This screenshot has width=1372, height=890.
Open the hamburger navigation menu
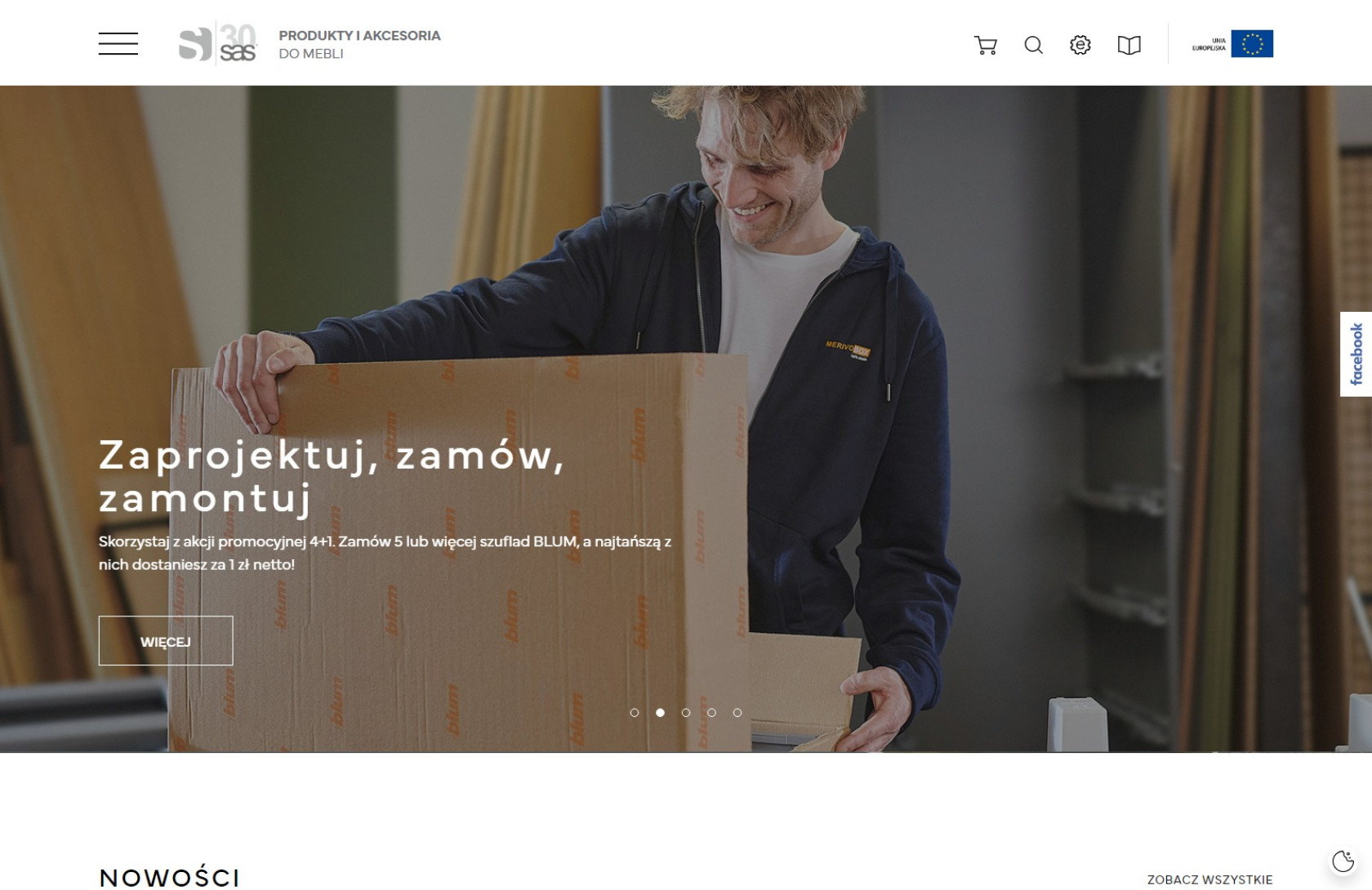(118, 44)
